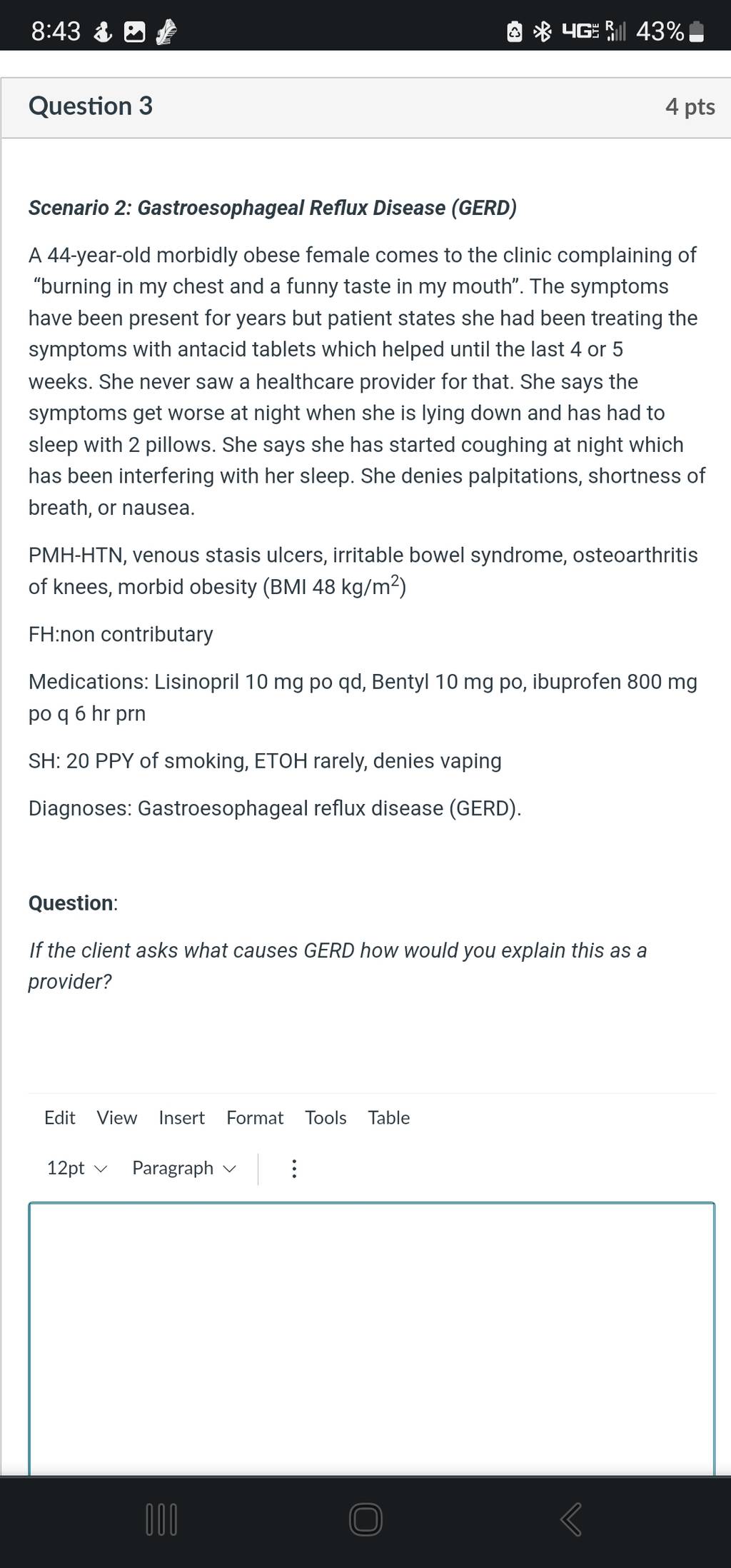Open the Format menu
This screenshot has width=731, height=1568.
255,1117
